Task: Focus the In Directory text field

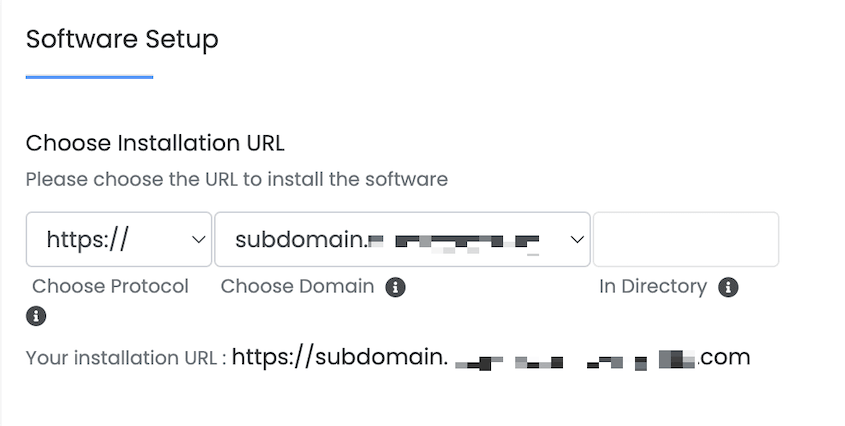Action: pos(685,239)
